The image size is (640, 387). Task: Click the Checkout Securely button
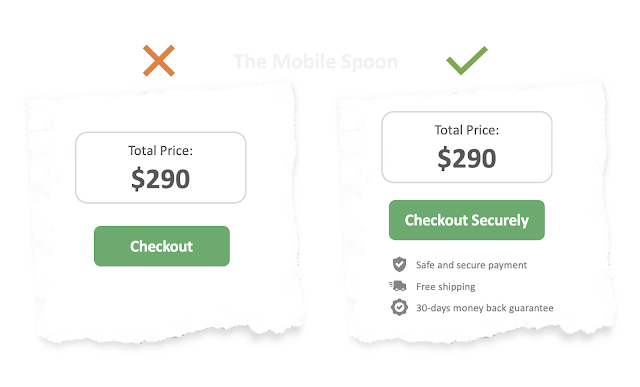click(467, 220)
